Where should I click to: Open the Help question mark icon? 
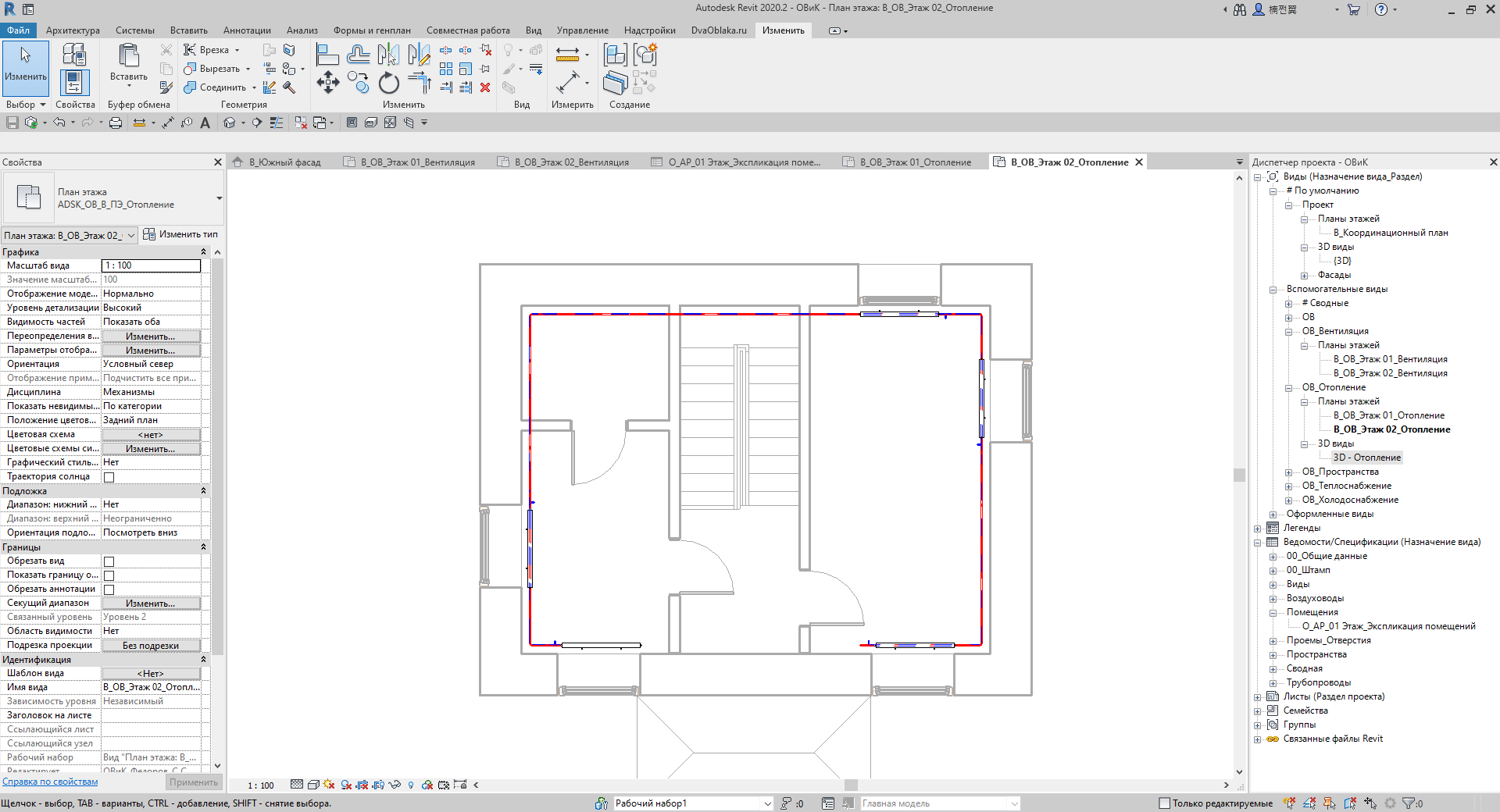pyautogui.click(x=1381, y=9)
